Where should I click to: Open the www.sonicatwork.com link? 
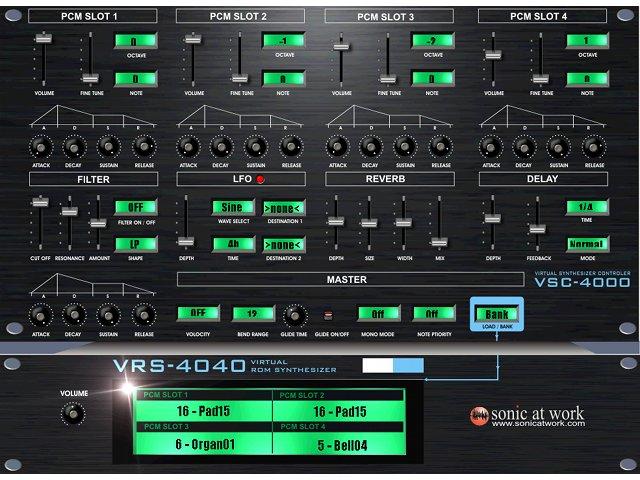538,424
